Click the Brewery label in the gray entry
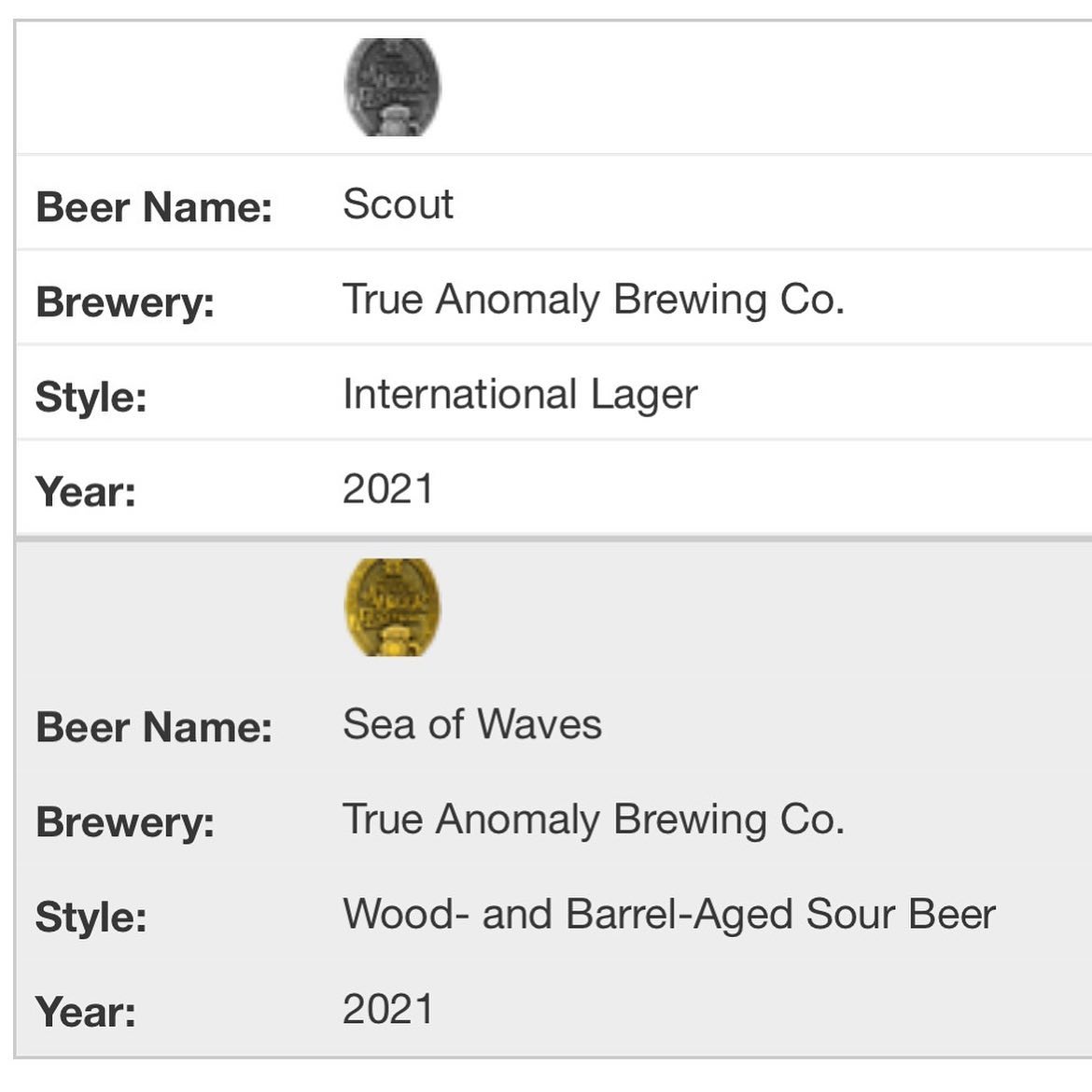Viewport: 1092px width, 1092px height. 125,822
